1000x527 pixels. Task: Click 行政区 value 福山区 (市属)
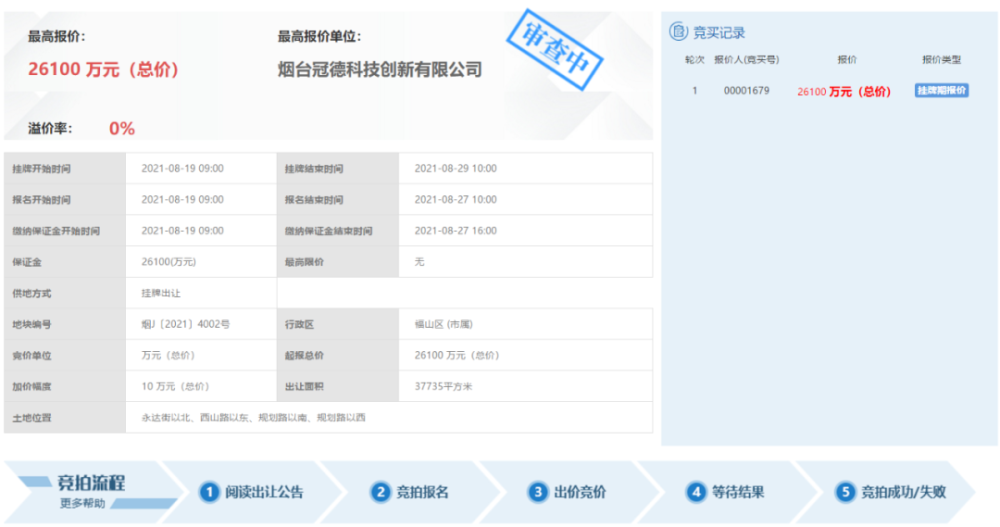point(443,324)
